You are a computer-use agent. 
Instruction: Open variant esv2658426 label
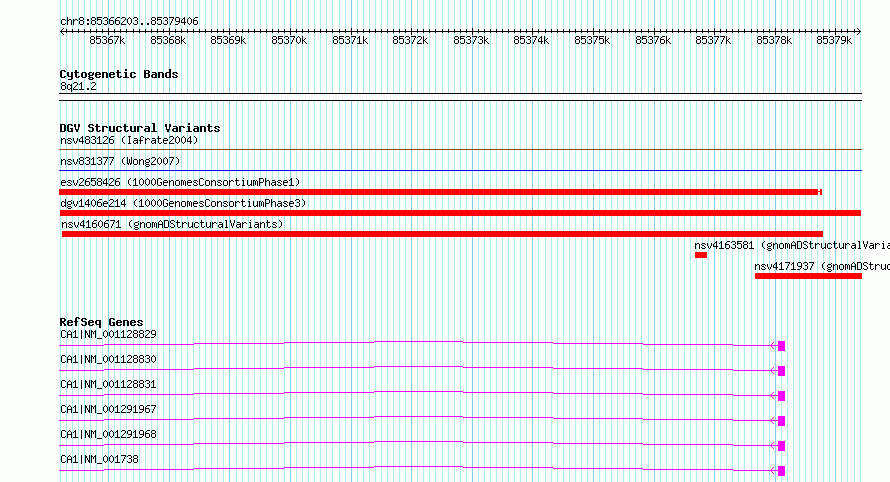180,182
